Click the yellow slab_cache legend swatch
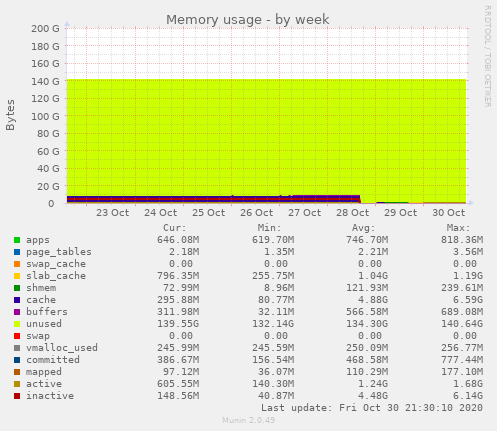 pyautogui.click(x=17, y=276)
